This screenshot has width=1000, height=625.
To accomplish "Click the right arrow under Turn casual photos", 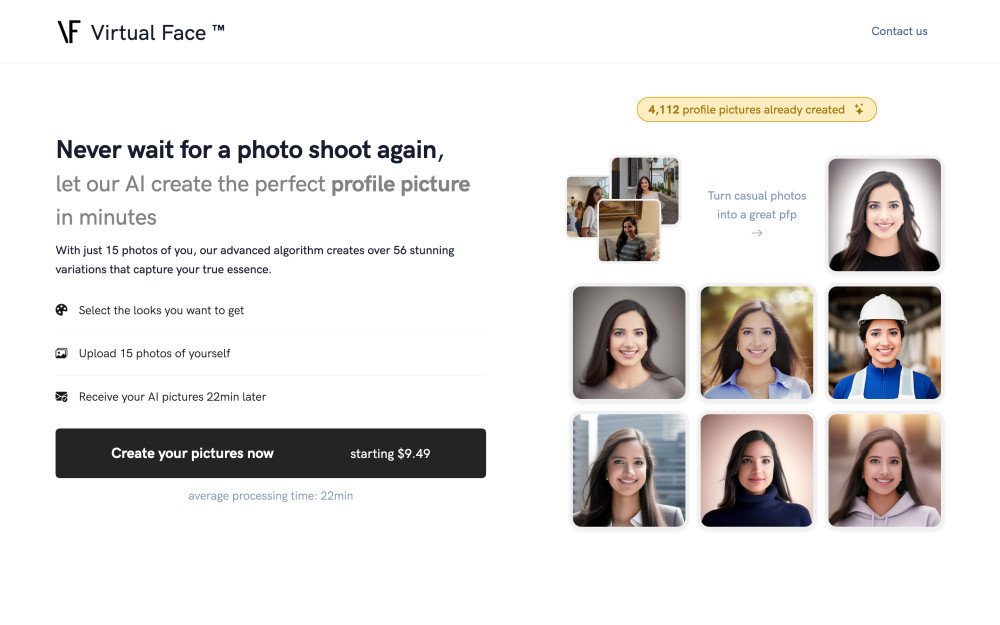I will pyautogui.click(x=757, y=233).
